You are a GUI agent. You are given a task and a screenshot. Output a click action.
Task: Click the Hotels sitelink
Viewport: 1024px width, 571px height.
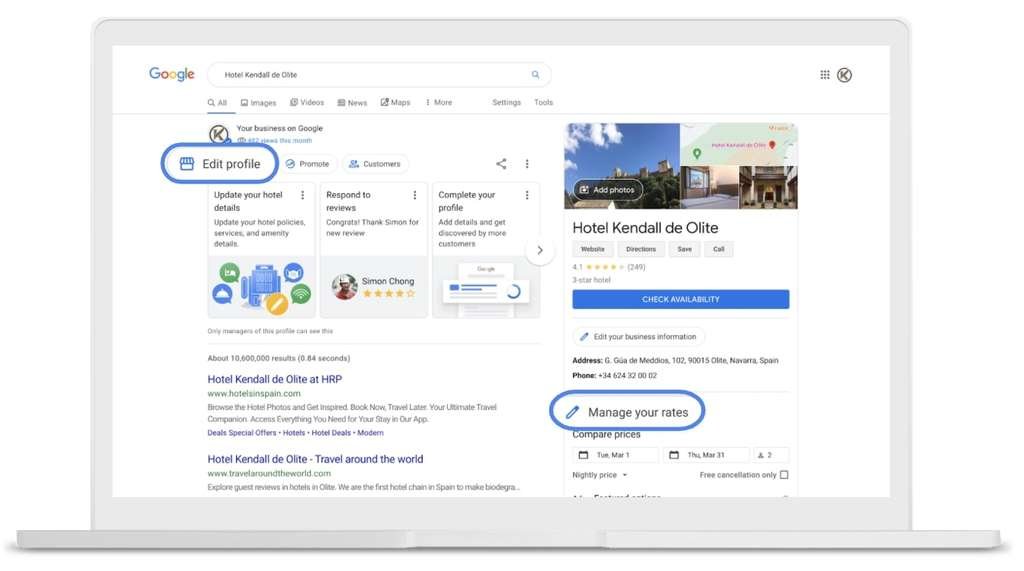pos(294,433)
